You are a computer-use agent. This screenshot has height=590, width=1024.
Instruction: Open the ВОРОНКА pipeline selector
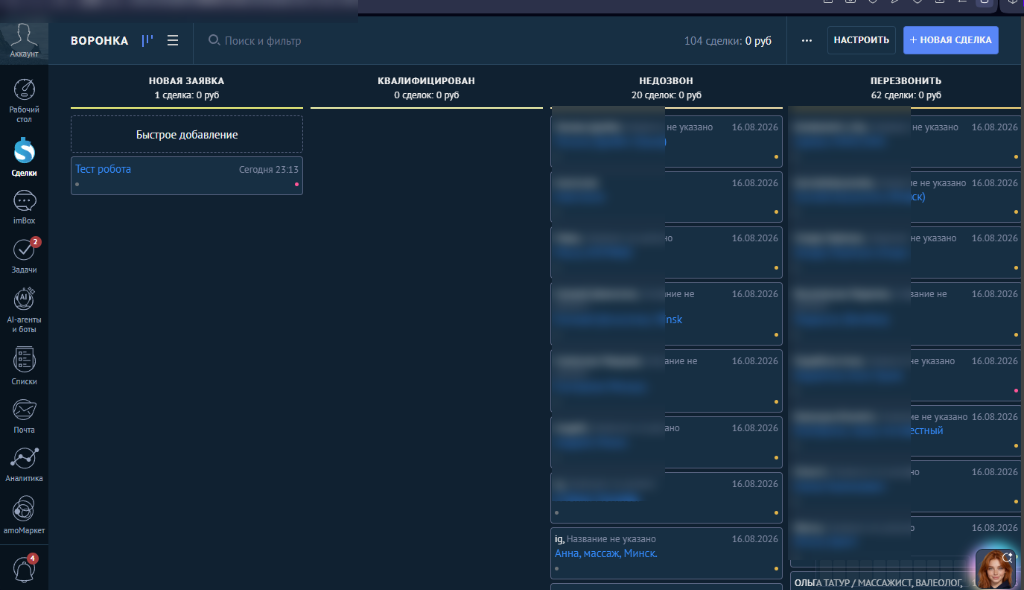99,41
